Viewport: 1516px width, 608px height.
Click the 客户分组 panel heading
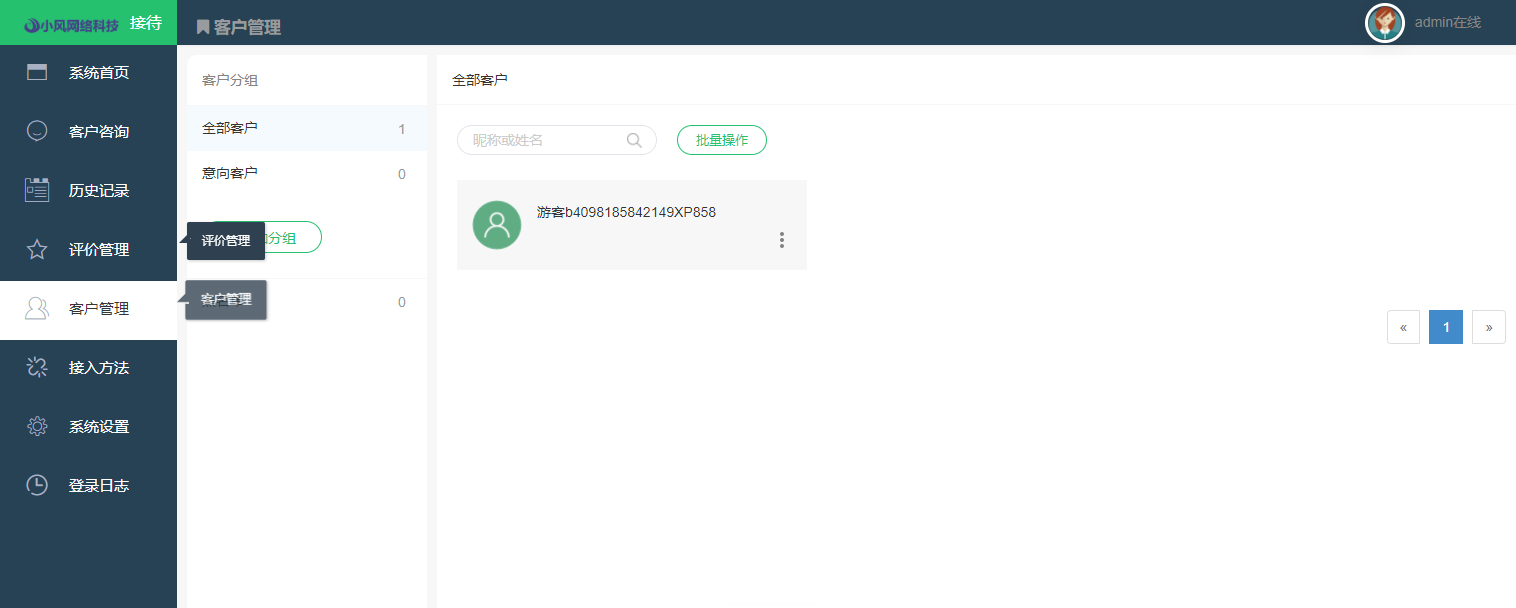click(230, 80)
